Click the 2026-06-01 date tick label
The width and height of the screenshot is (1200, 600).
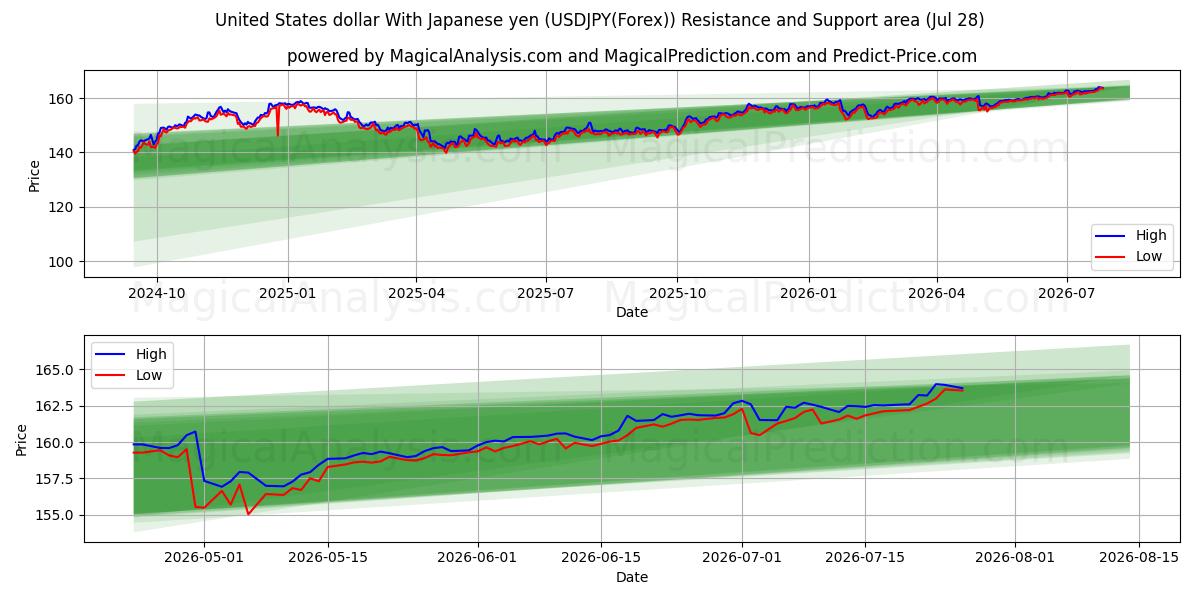477,558
